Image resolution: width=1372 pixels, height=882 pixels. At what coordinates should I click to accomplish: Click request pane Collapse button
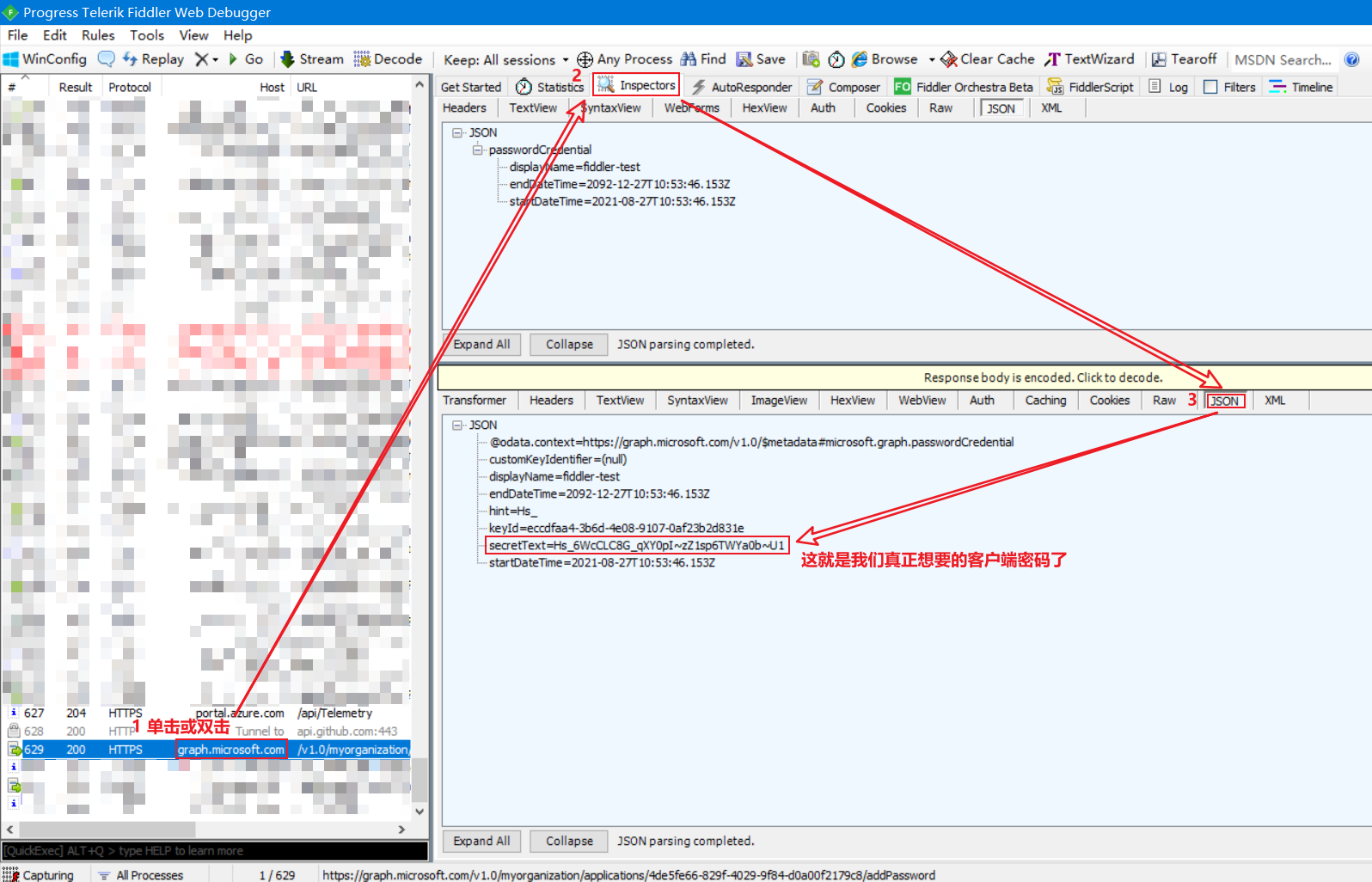click(x=569, y=344)
